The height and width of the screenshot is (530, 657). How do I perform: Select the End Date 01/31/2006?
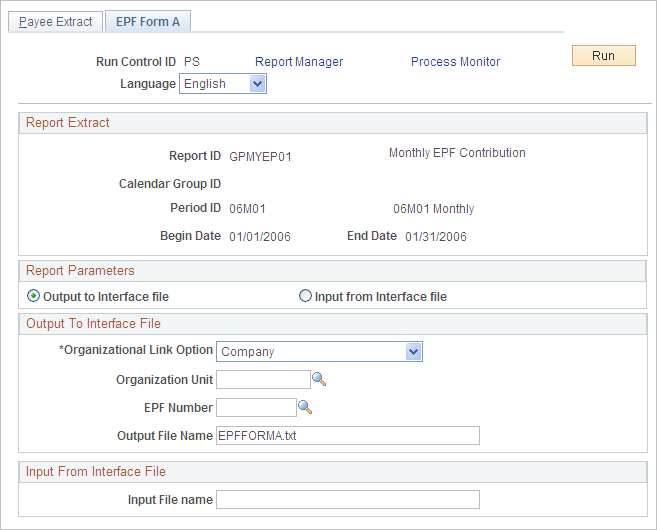tap(436, 237)
